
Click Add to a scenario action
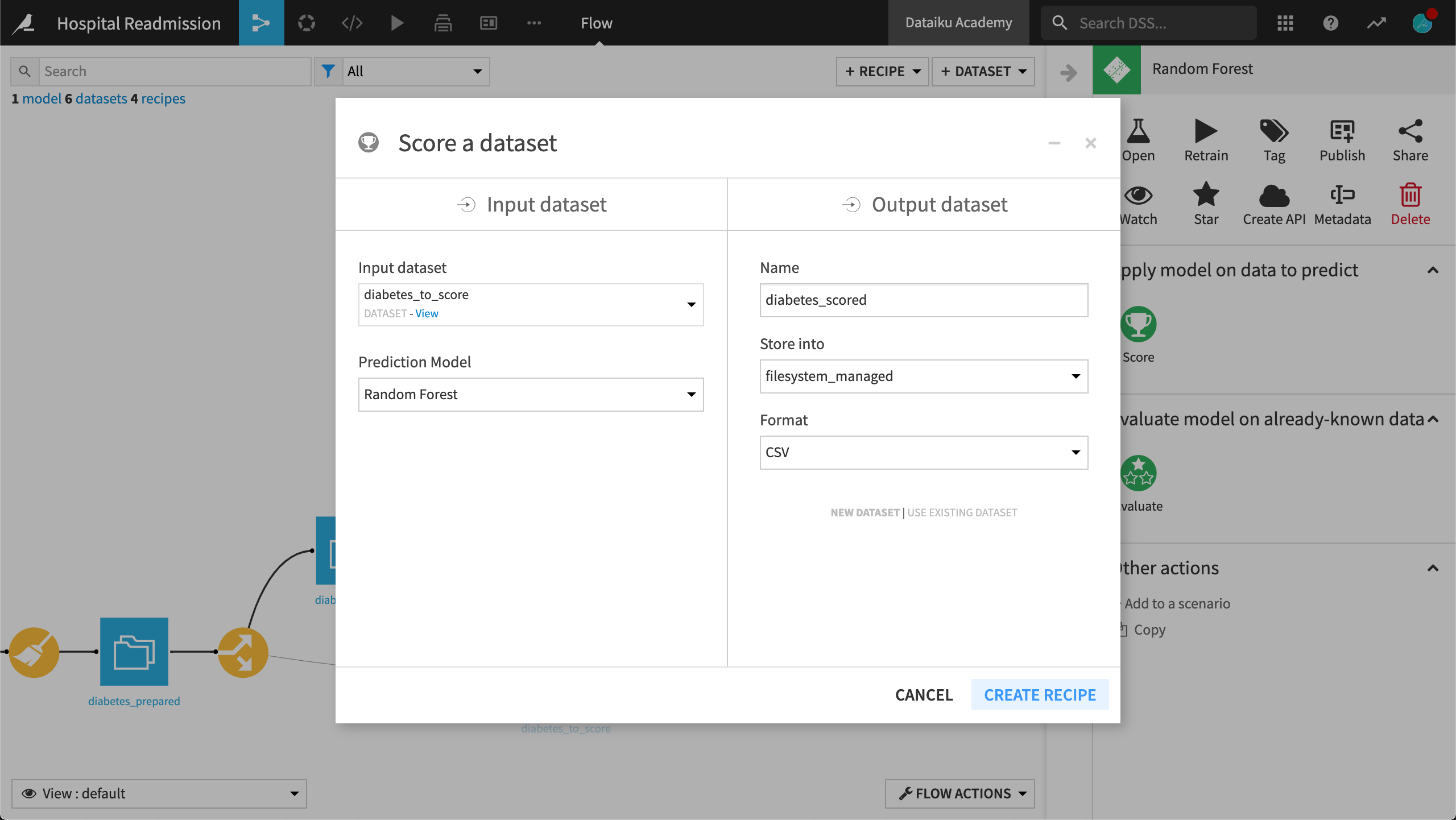pyautogui.click(x=1177, y=603)
